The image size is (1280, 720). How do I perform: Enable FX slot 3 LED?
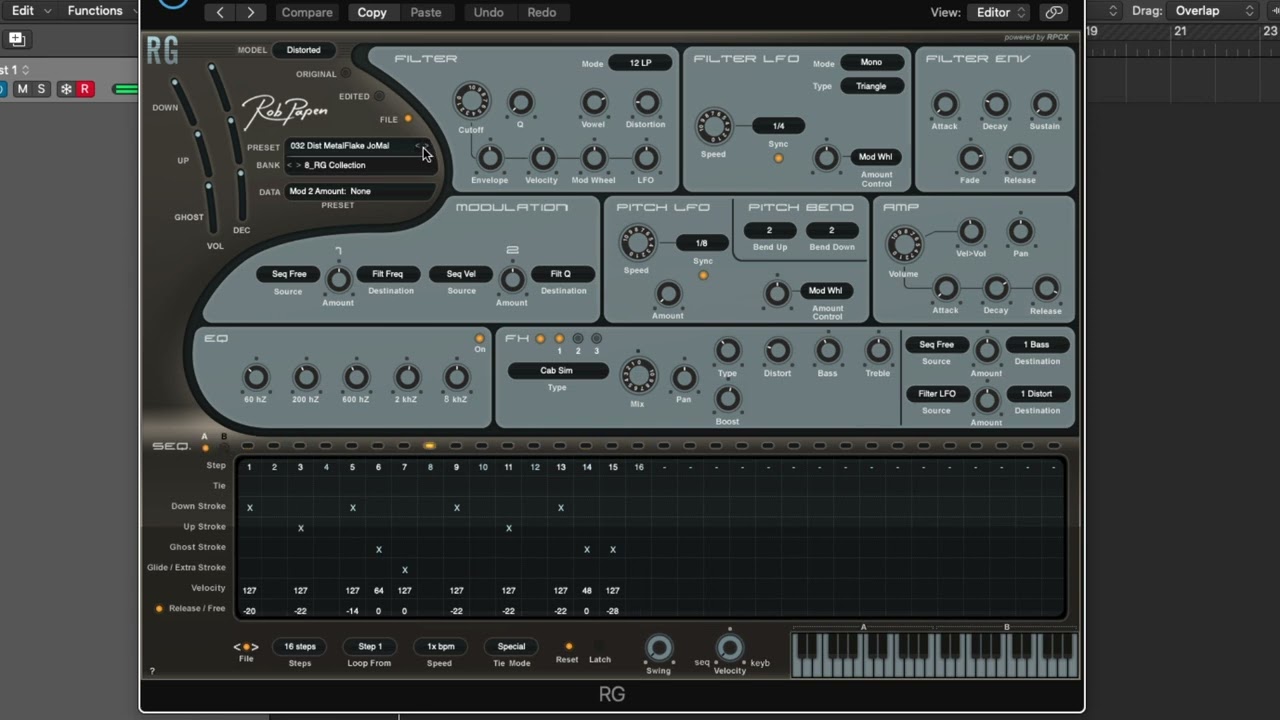[x=597, y=339]
